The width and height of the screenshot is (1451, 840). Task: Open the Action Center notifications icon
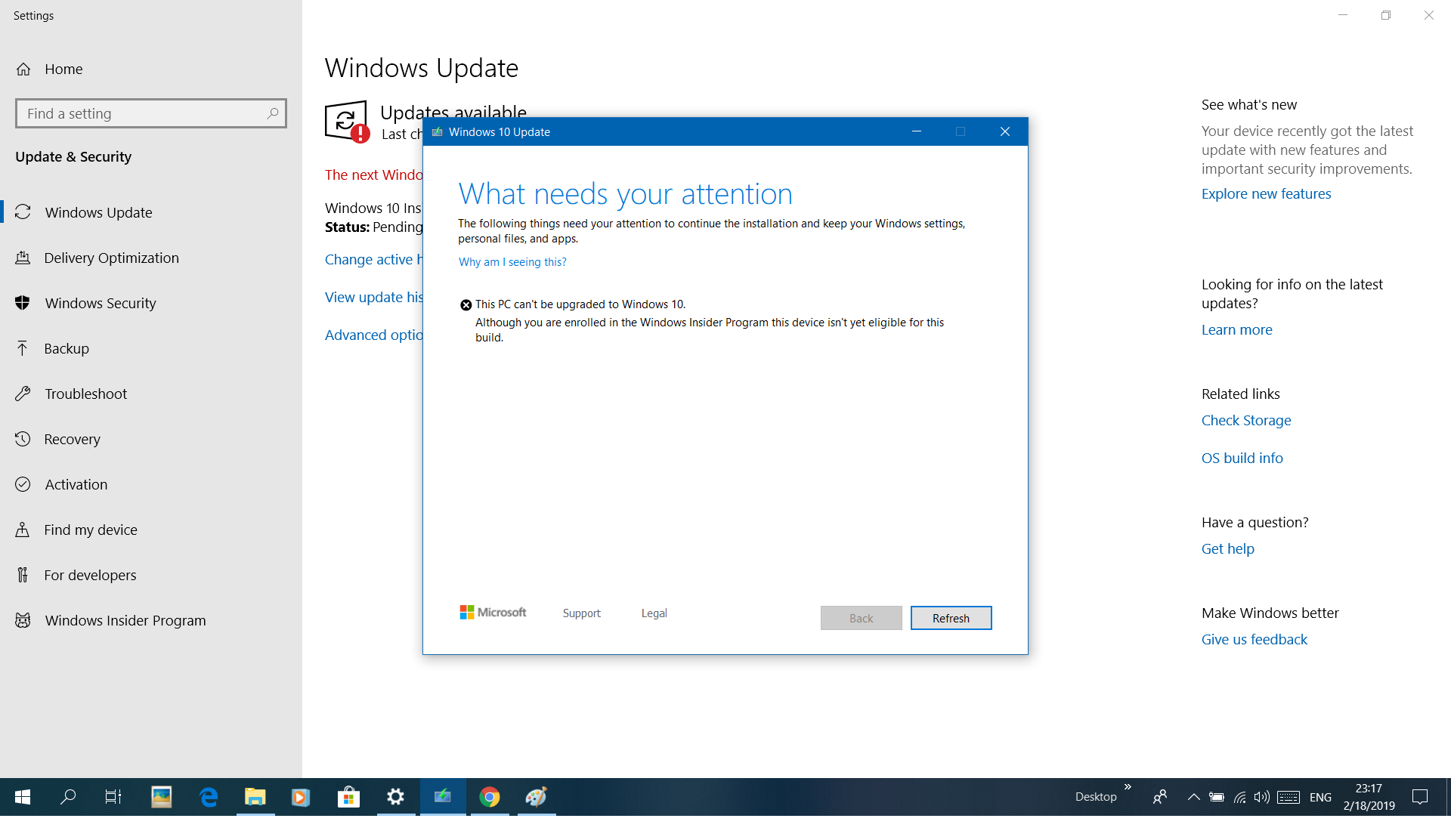[x=1420, y=797]
